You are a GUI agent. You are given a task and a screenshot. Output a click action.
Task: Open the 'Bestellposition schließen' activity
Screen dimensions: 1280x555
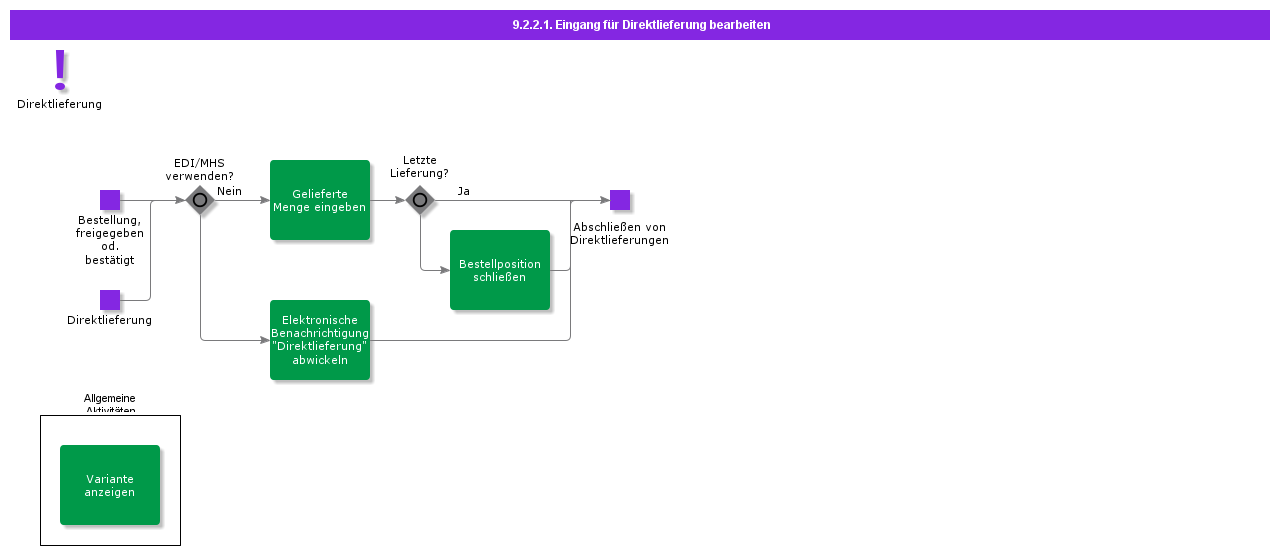click(500, 270)
